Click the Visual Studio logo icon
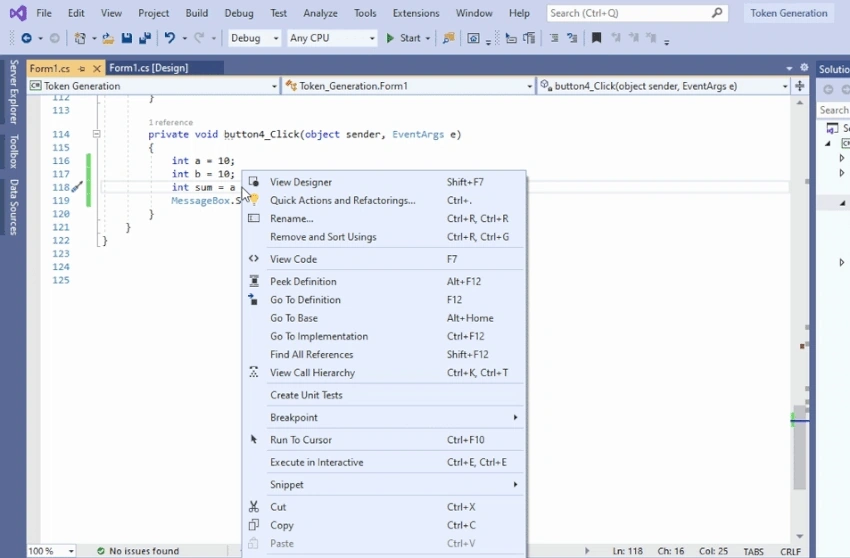 click(18, 12)
